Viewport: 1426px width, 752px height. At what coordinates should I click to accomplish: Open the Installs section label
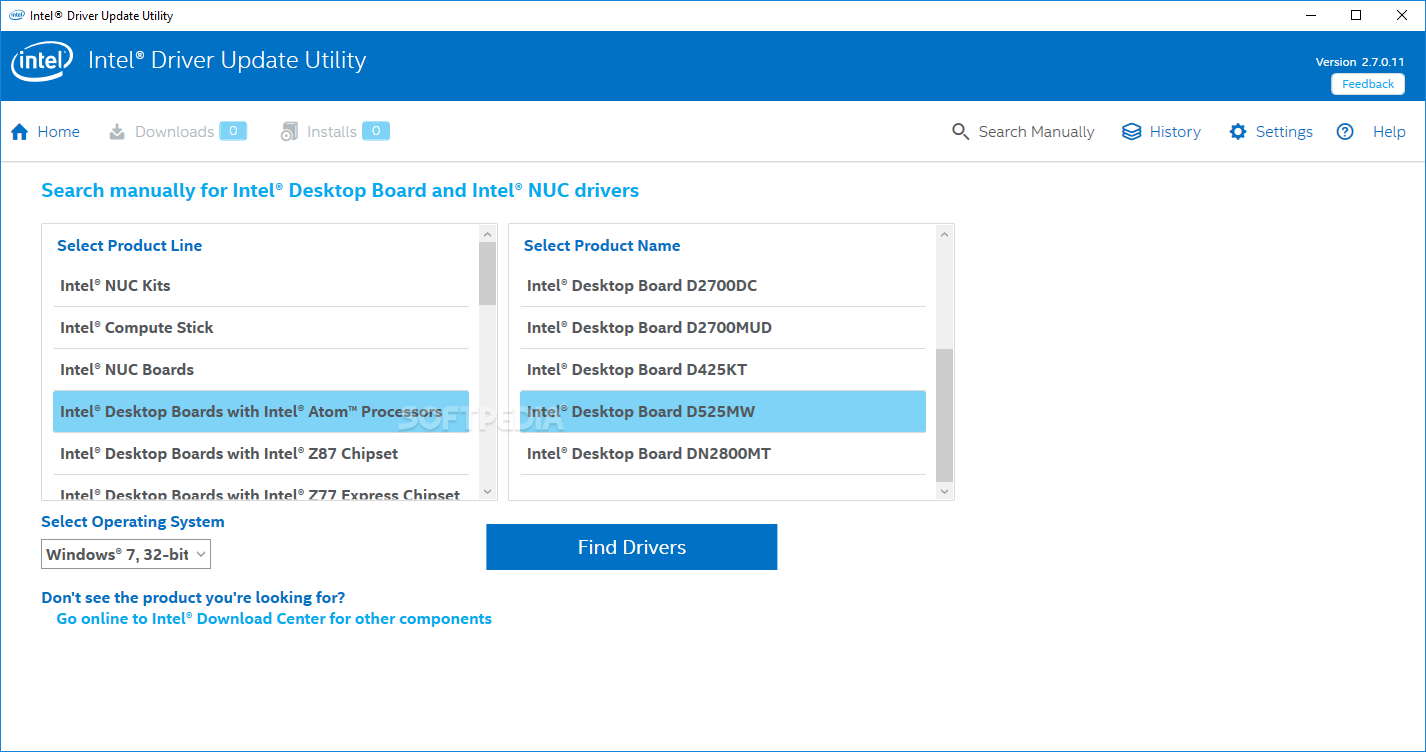pos(332,132)
